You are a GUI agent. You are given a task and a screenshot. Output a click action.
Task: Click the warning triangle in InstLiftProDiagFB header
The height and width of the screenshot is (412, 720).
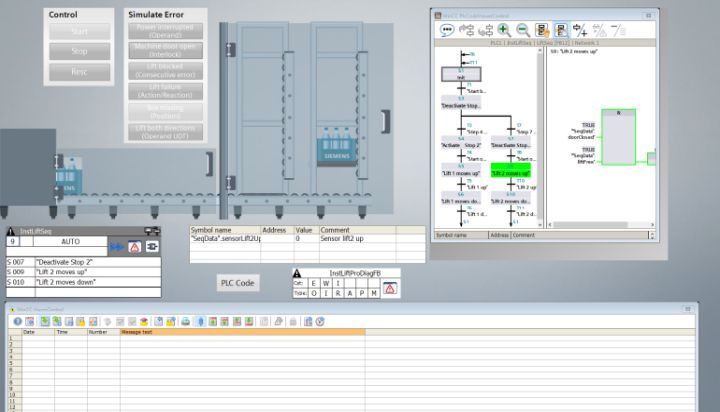tap(297, 273)
